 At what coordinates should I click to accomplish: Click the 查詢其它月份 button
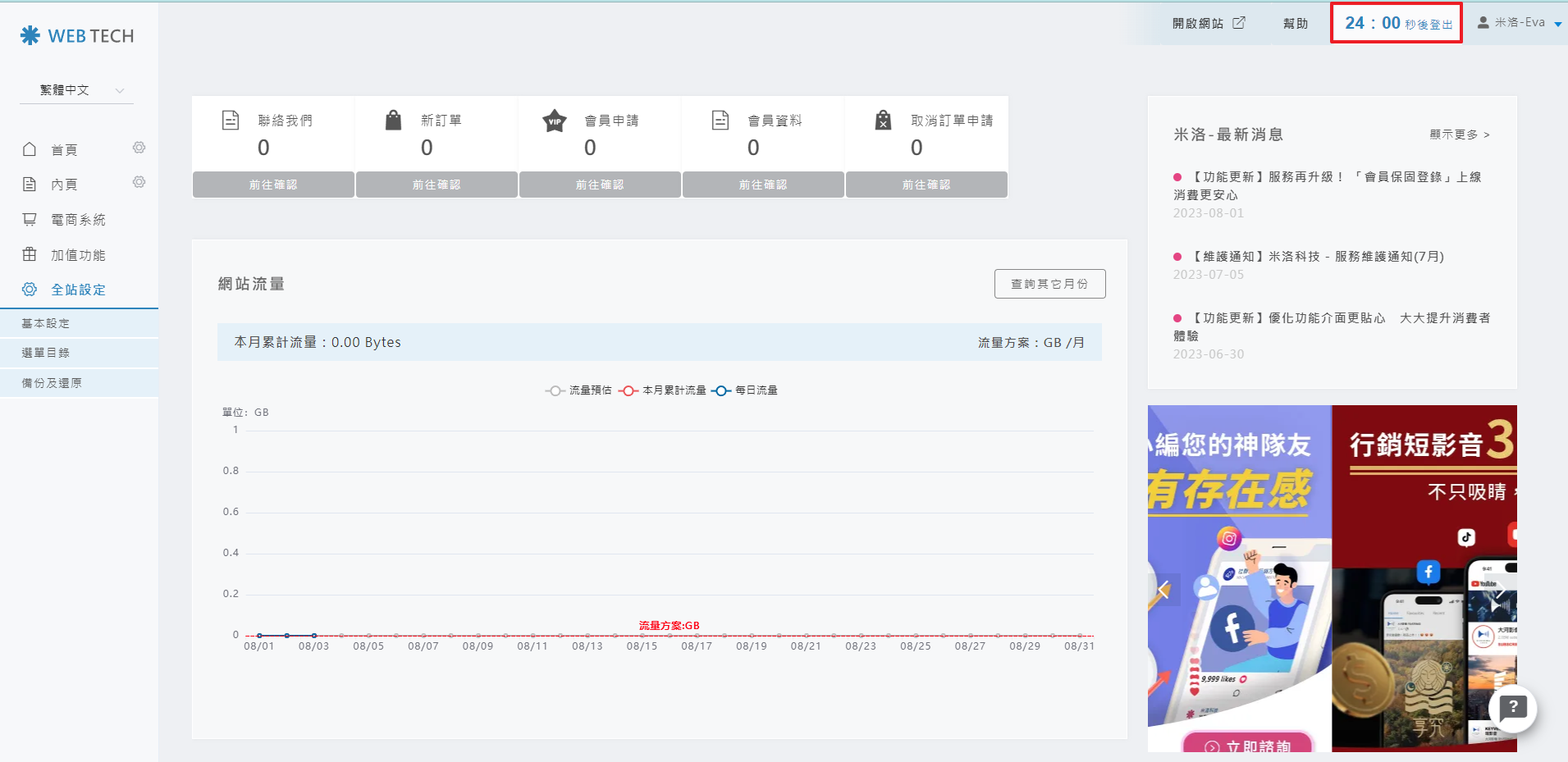pos(1049,284)
